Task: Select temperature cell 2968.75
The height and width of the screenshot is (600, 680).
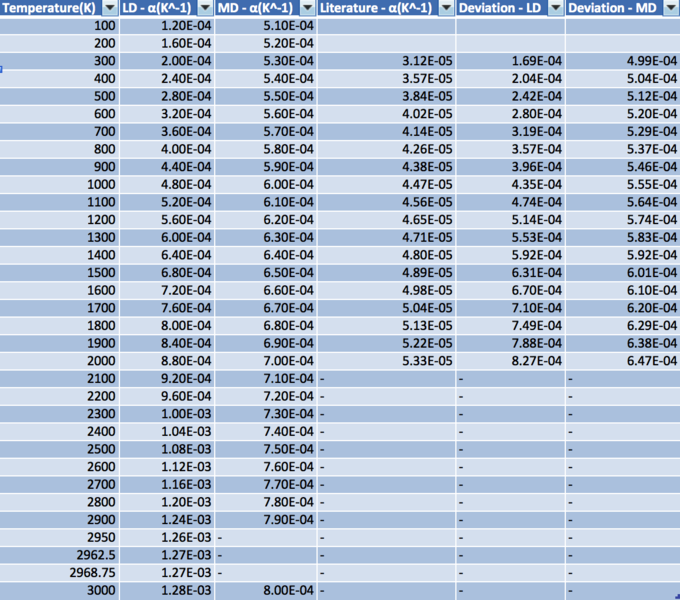Action: click(59, 573)
